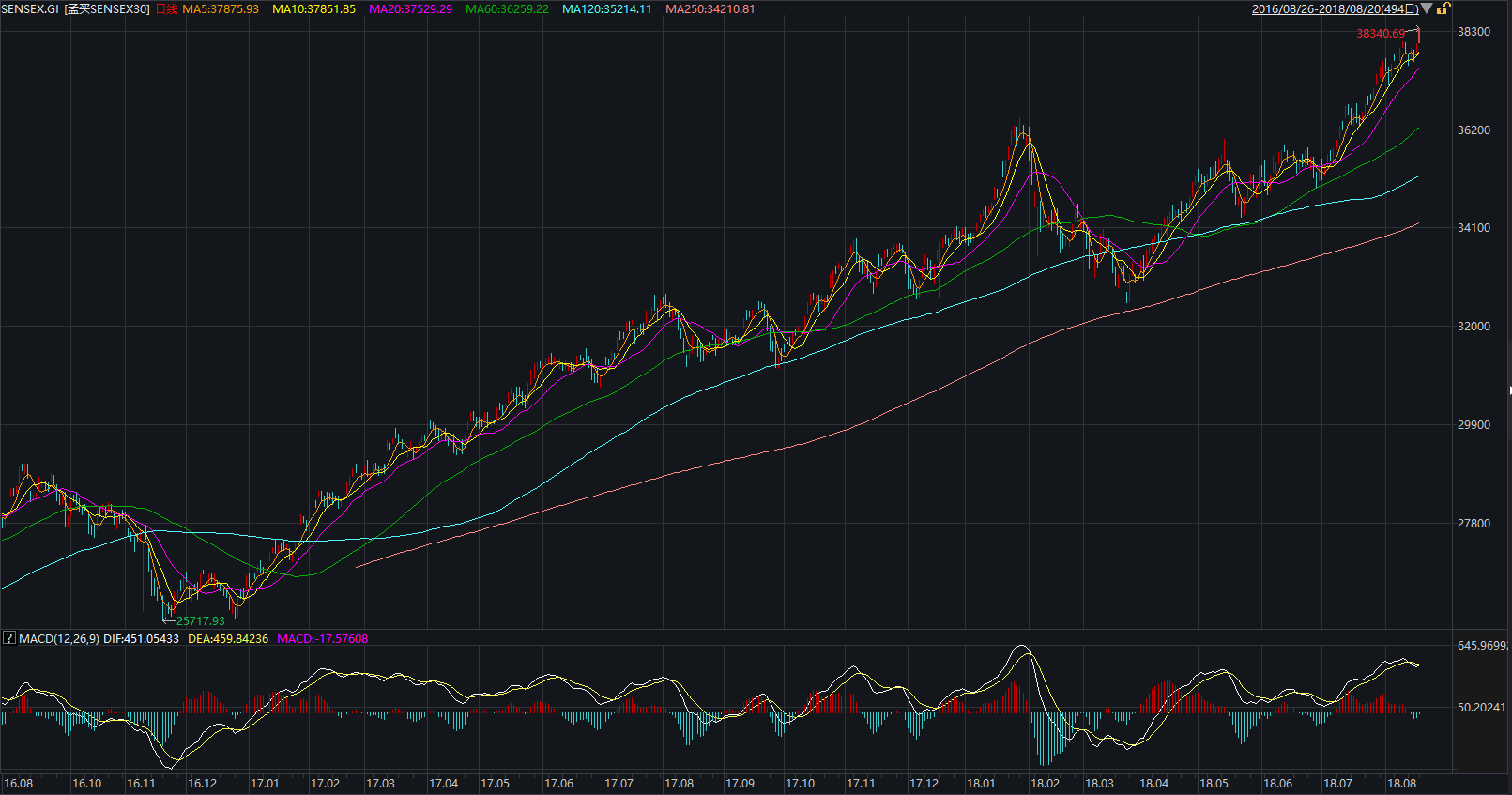Click the unlock padlock icon
1512x795 pixels.
click(x=1443, y=8)
